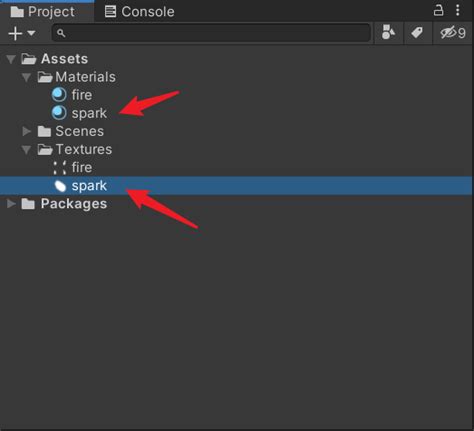Collapse the Materials folder arrow
Image resolution: width=474 pixels, height=431 pixels.
pos(26,77)
